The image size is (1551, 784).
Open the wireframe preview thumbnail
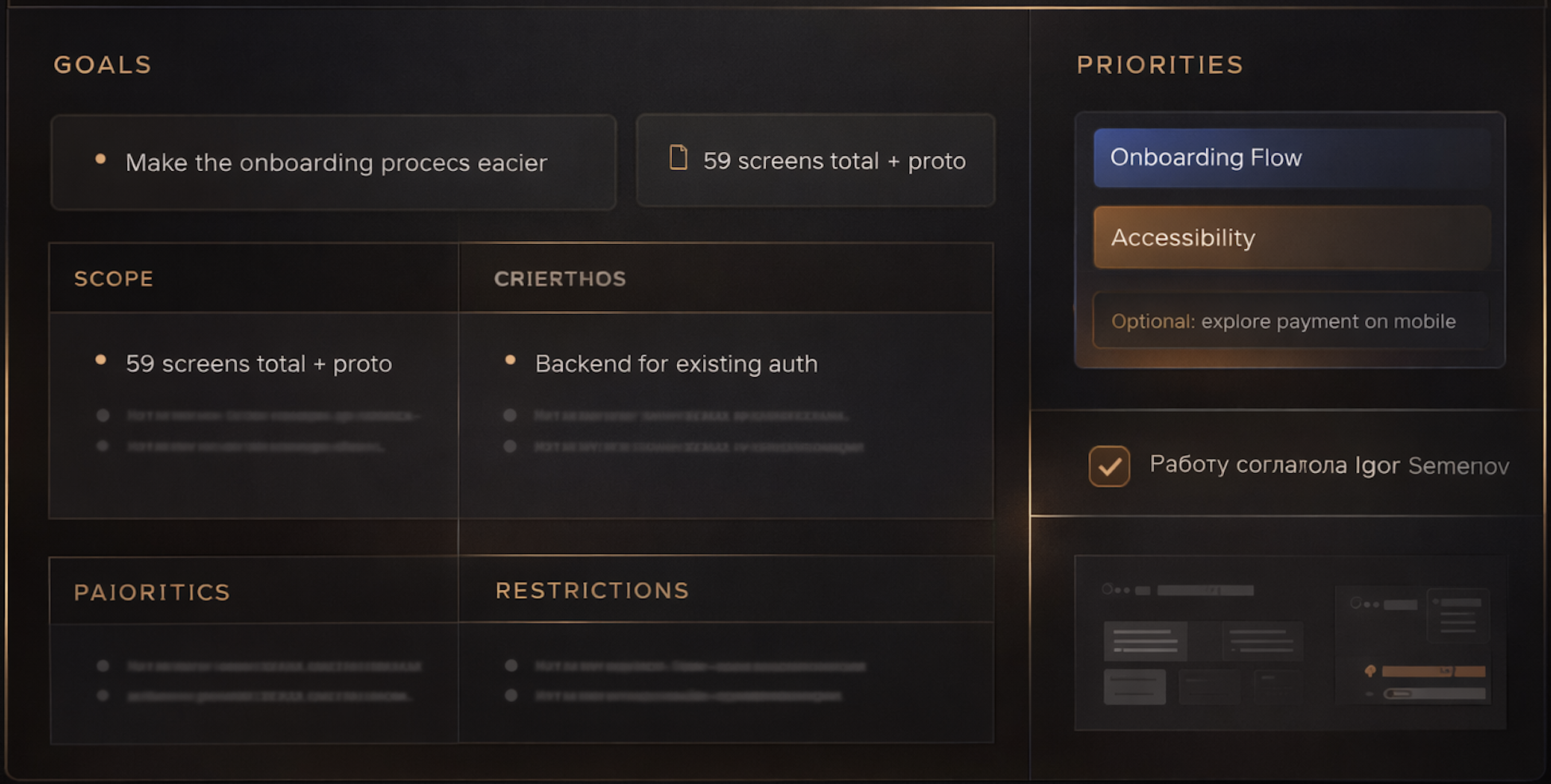pos(1289,642)
